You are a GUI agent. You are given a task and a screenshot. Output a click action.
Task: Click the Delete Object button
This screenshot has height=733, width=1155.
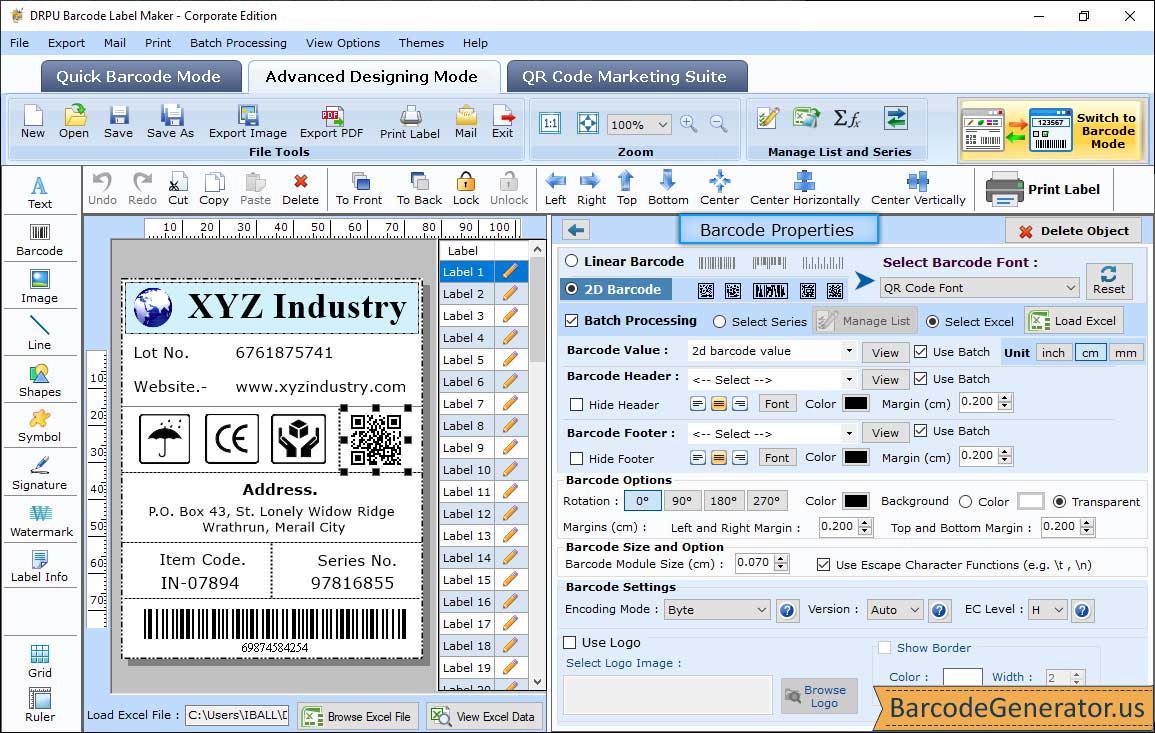(1073, 231)
